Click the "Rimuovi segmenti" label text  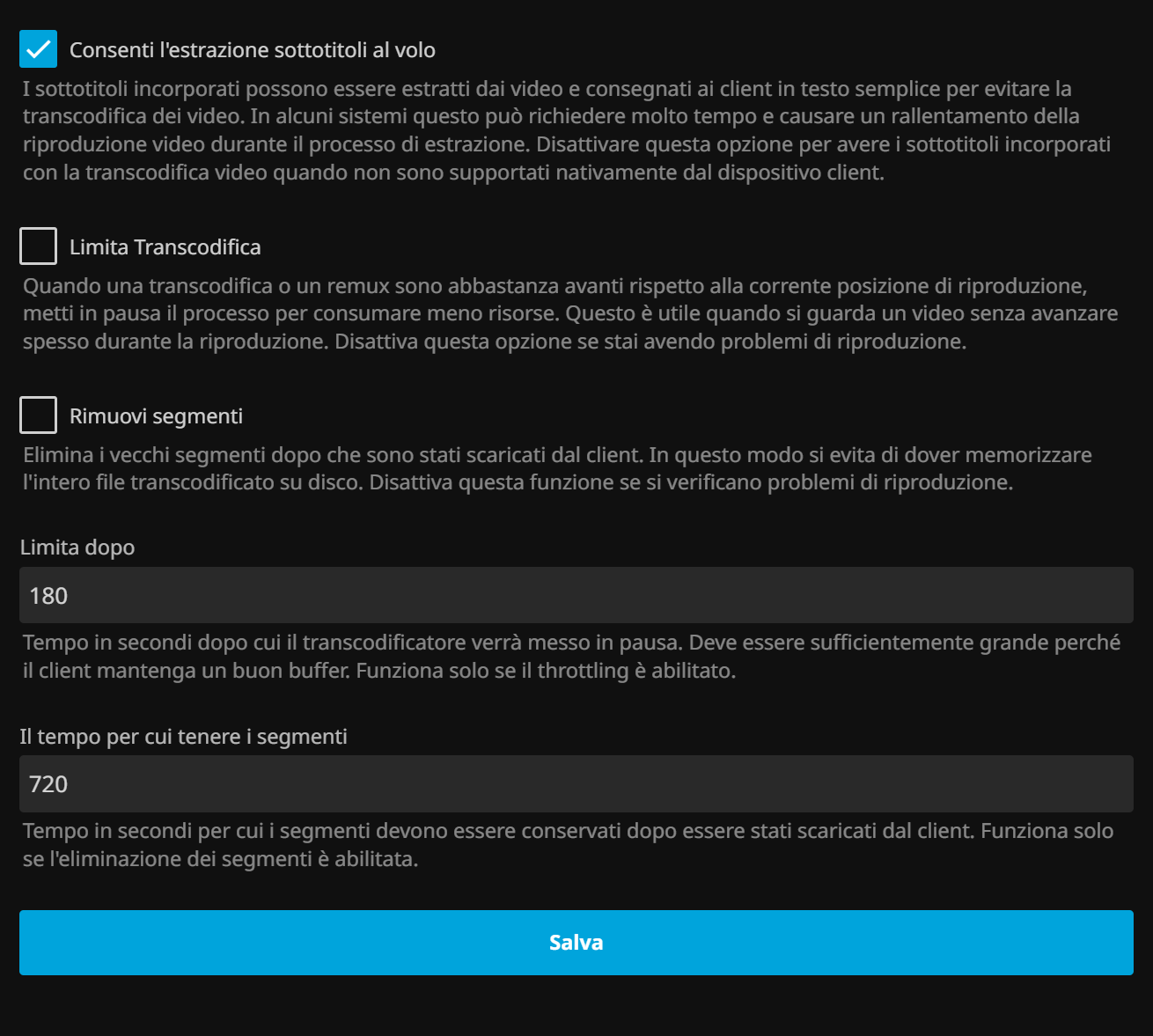(157, 416)
